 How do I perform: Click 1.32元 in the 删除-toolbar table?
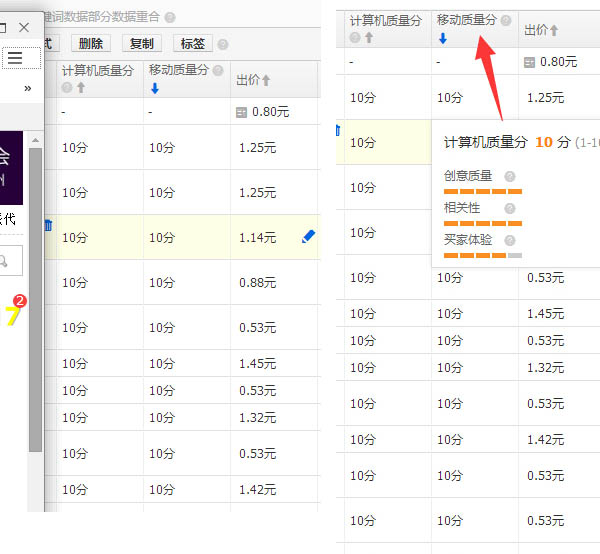258,417
